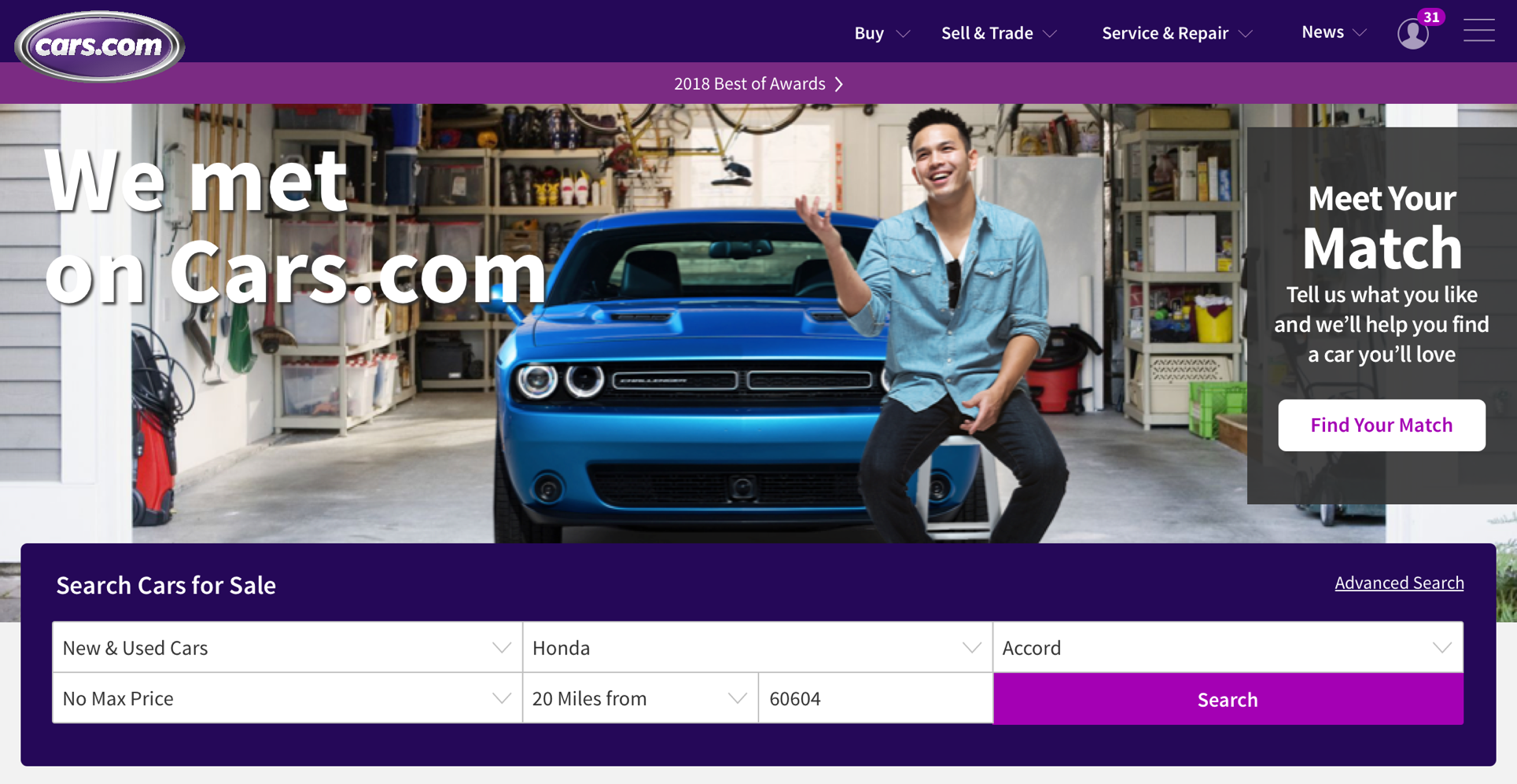Viewport: 1517px width, 784px height.
Task: Click the chevron next to Buy
Action: tap(903, 34)
